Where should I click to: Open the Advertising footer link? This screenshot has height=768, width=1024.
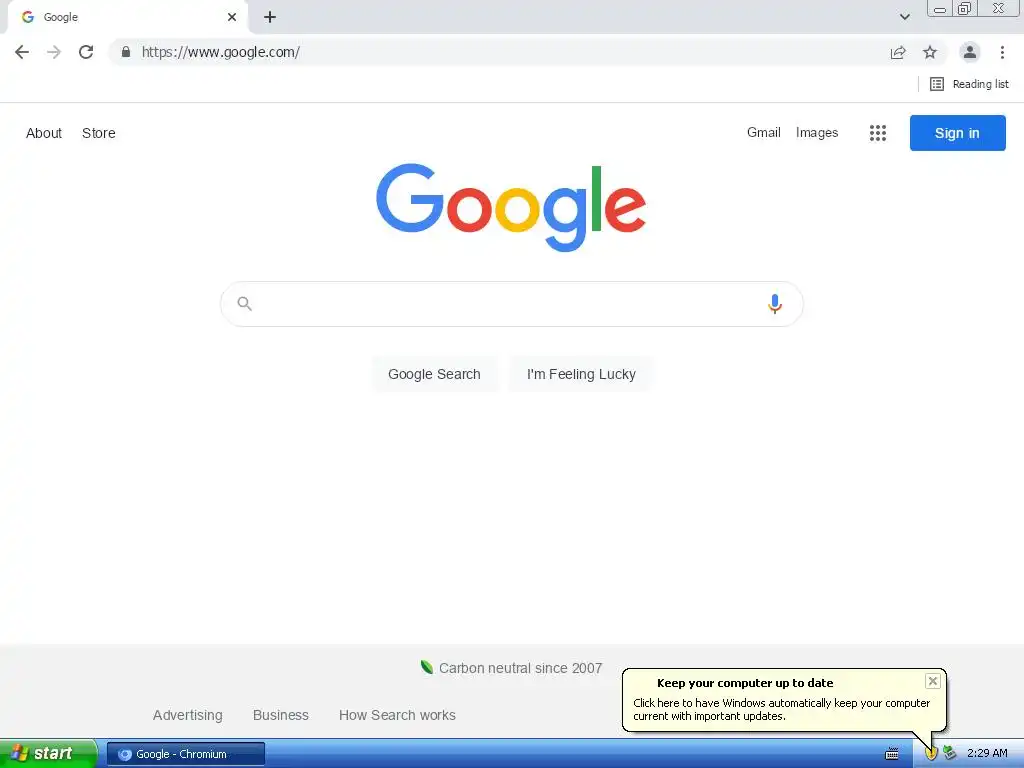[x=187, y=715]
